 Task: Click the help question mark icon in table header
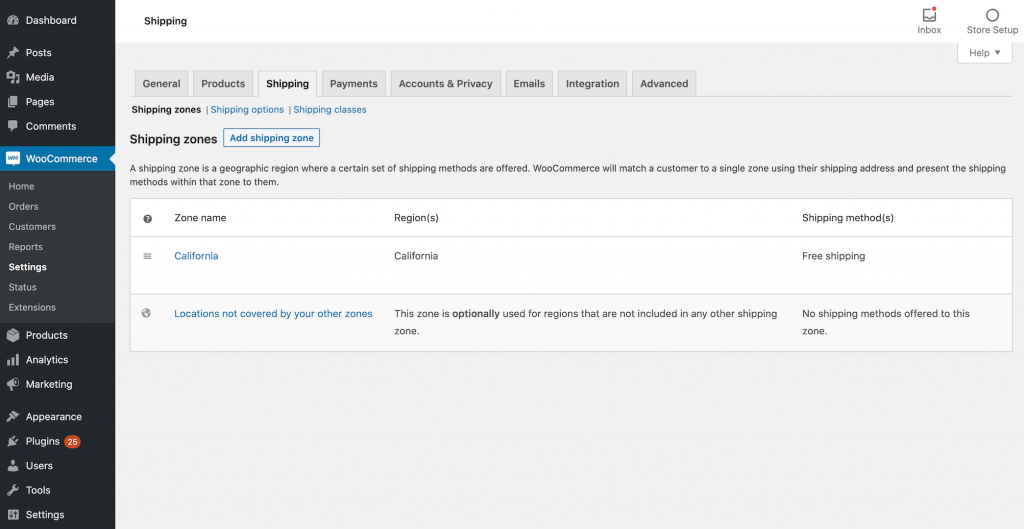(147, 218)
